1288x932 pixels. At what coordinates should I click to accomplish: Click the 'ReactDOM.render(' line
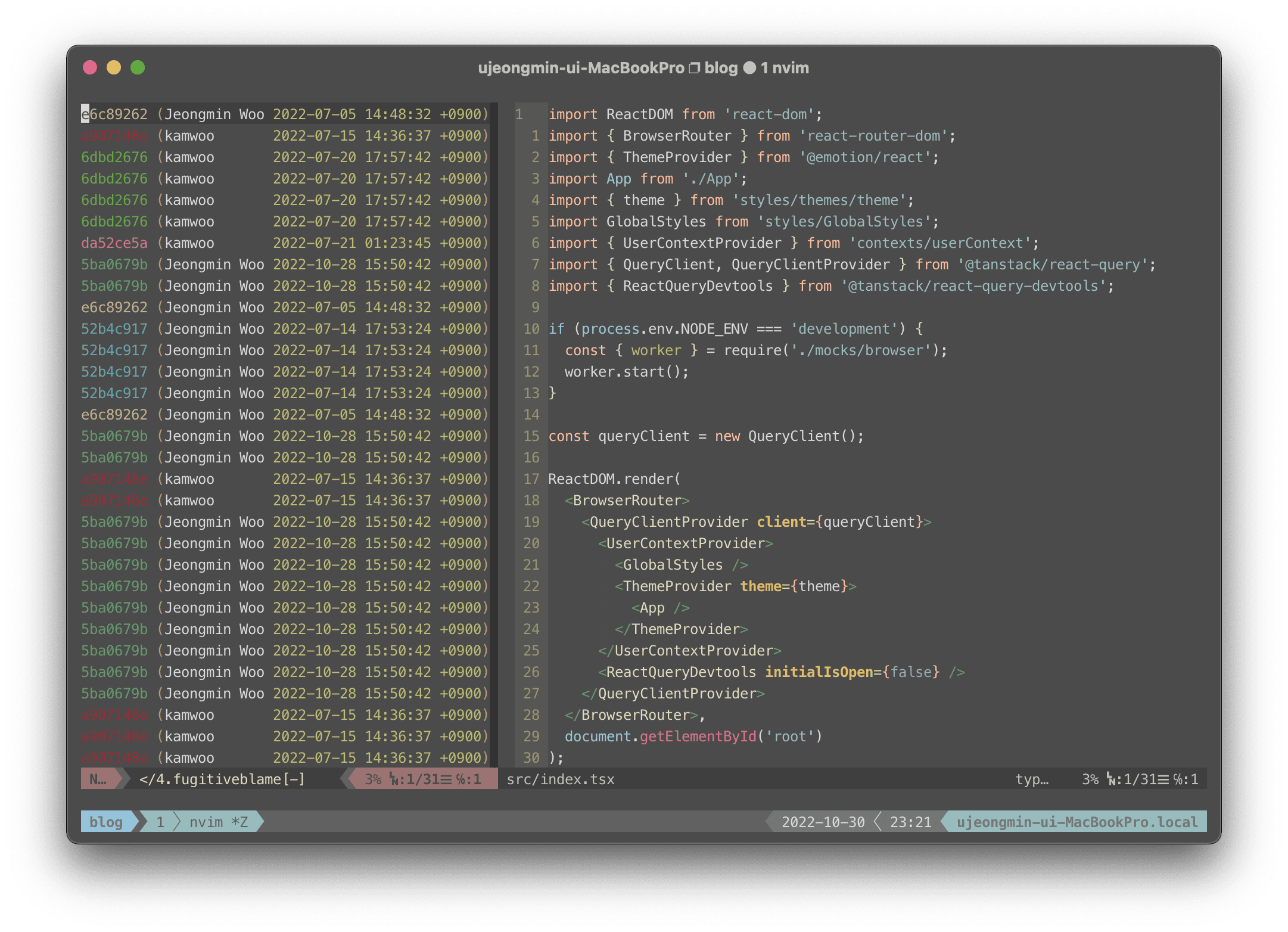point(614,479)
